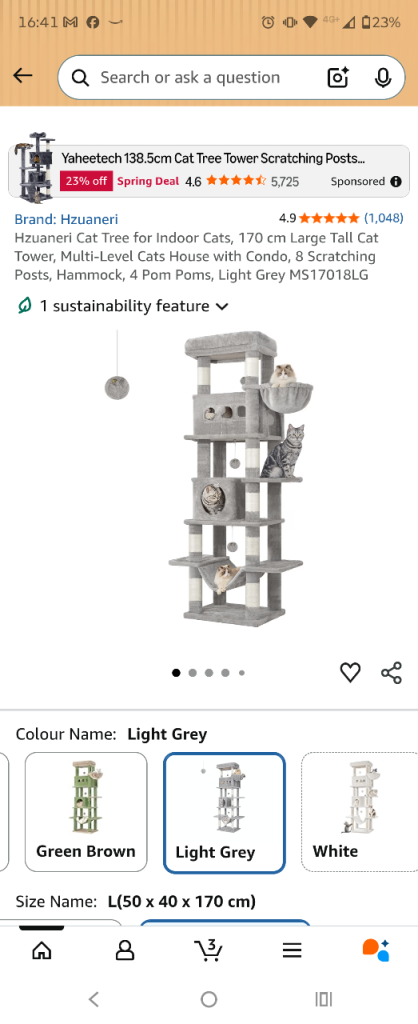Jump to second image carousel dot
Image resolution: width=418 pixels, height=1024 pixels.
(x=192, y=673)
